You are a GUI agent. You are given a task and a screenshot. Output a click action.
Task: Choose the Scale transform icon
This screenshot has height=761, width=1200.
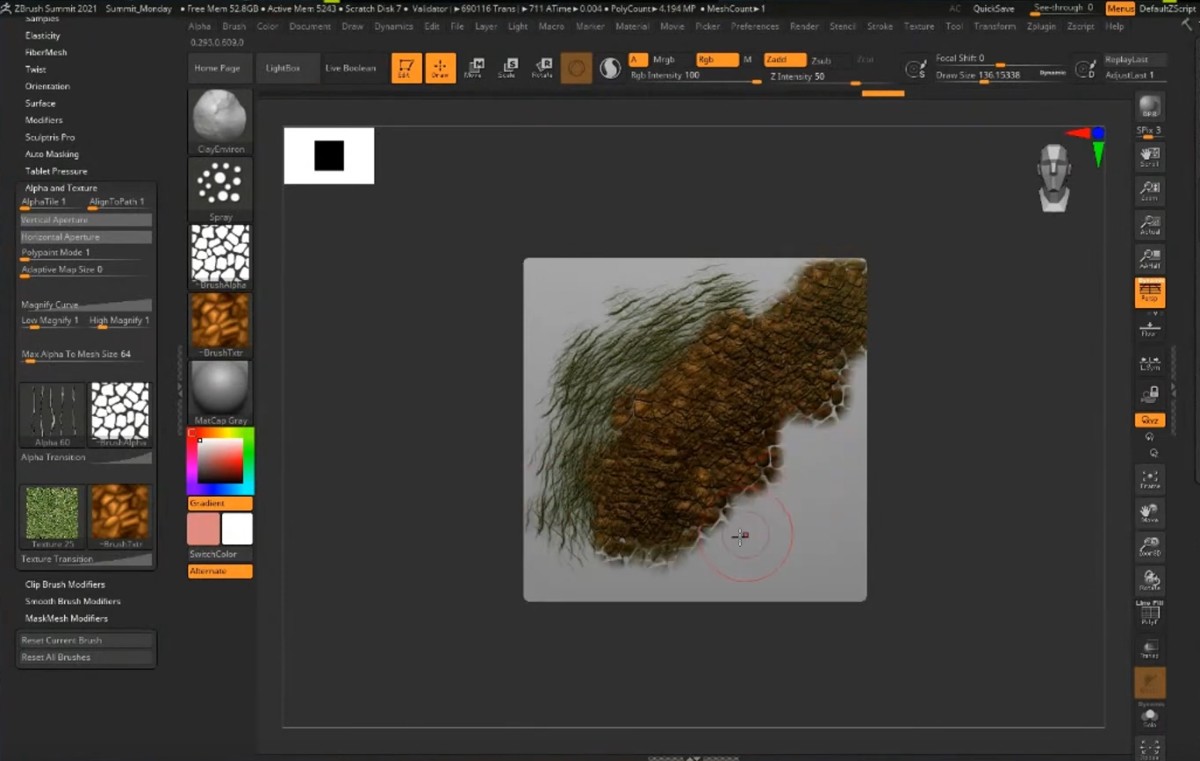(x=507, y=68)
